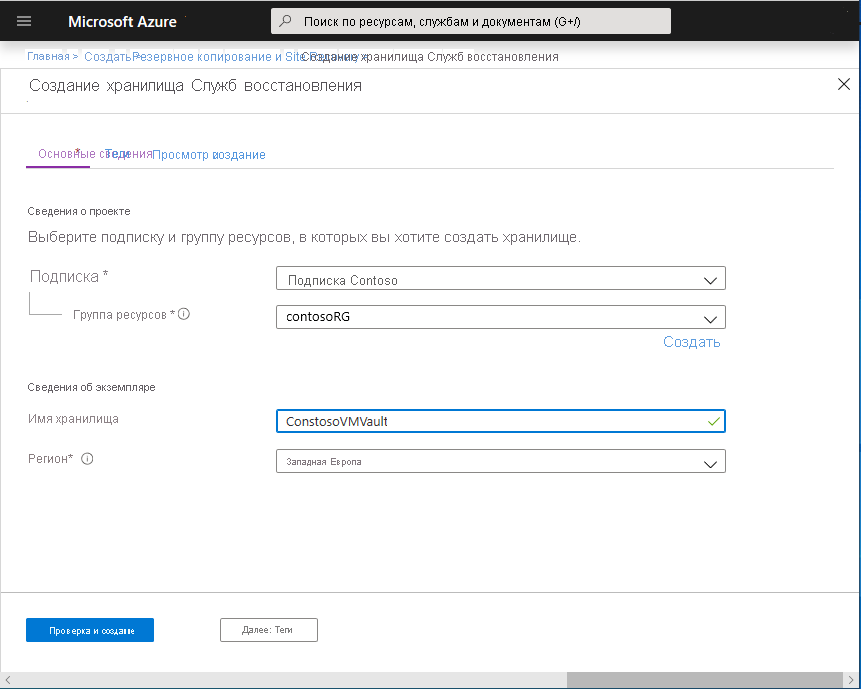Switch to Просмотр и создание tab
Image resolution: width=861 pixels, height=689 pixels.
coord(209,155)
